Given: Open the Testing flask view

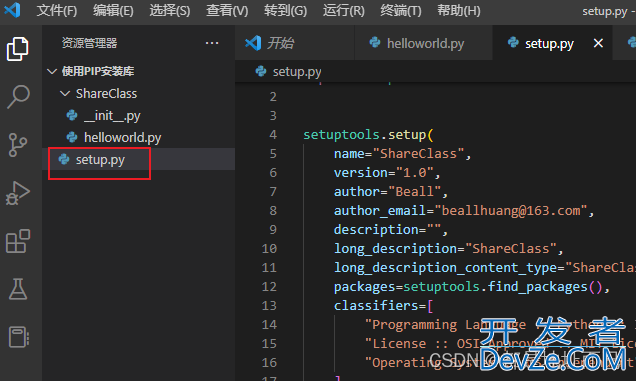Looking at the screenshot, I should [18, 289].
